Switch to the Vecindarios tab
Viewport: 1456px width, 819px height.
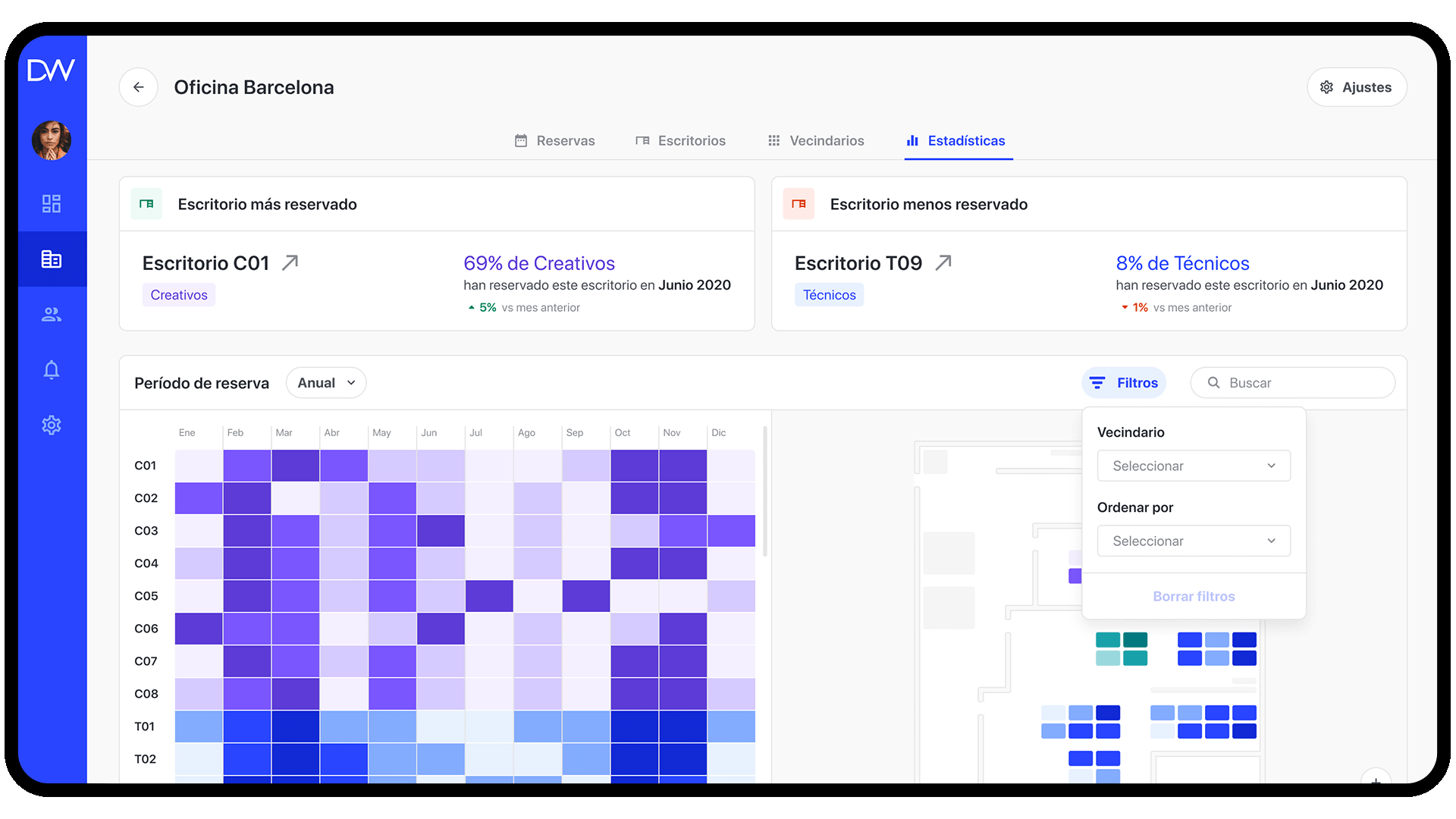816,141
